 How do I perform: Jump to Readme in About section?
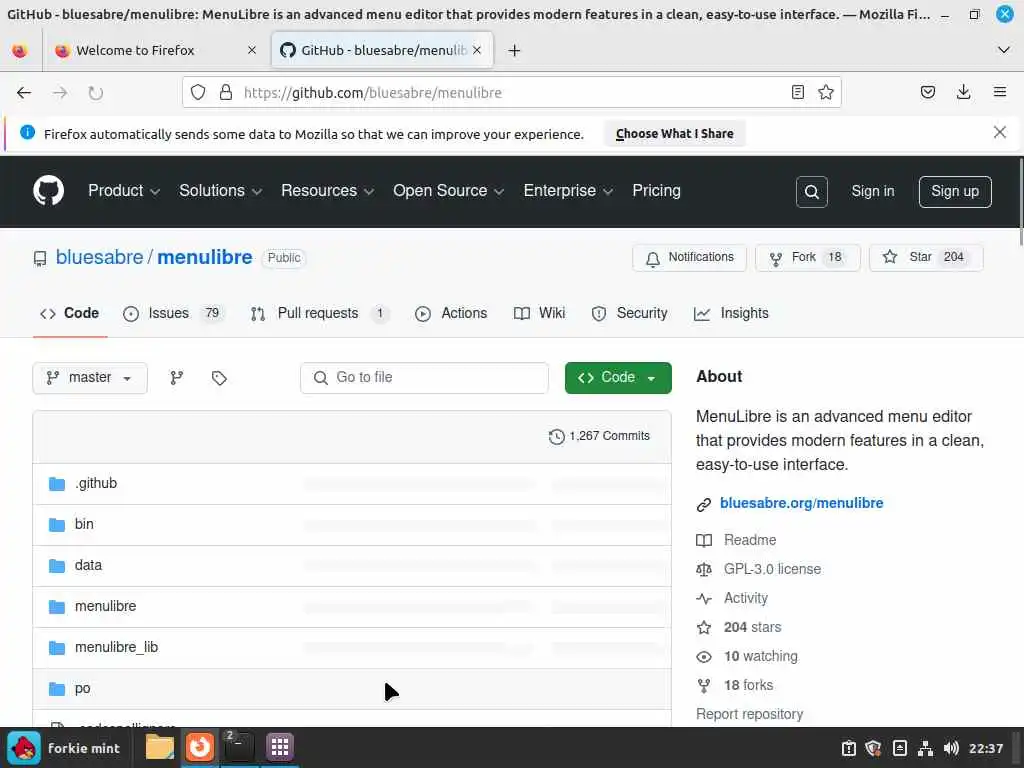(x=737, y=540)
